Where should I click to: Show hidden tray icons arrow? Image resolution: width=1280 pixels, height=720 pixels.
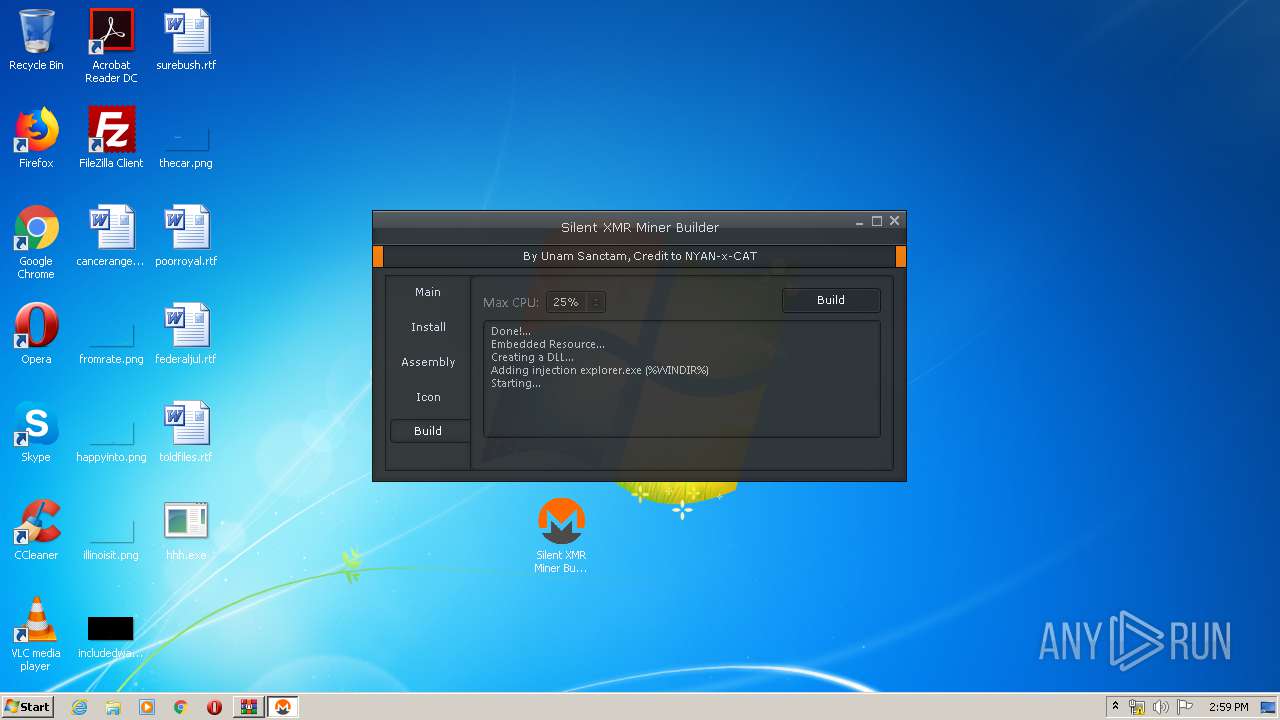[1115, 707]
